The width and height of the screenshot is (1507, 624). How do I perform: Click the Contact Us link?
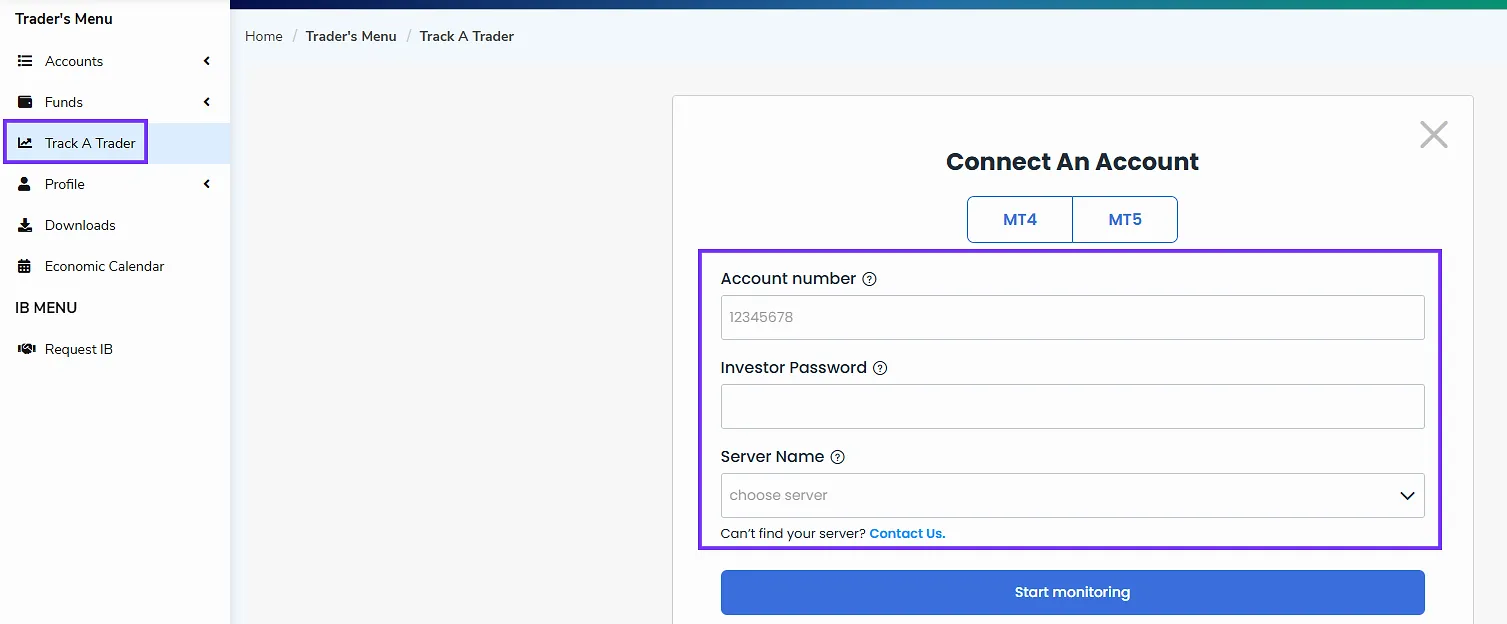click(x=907, y=533)
